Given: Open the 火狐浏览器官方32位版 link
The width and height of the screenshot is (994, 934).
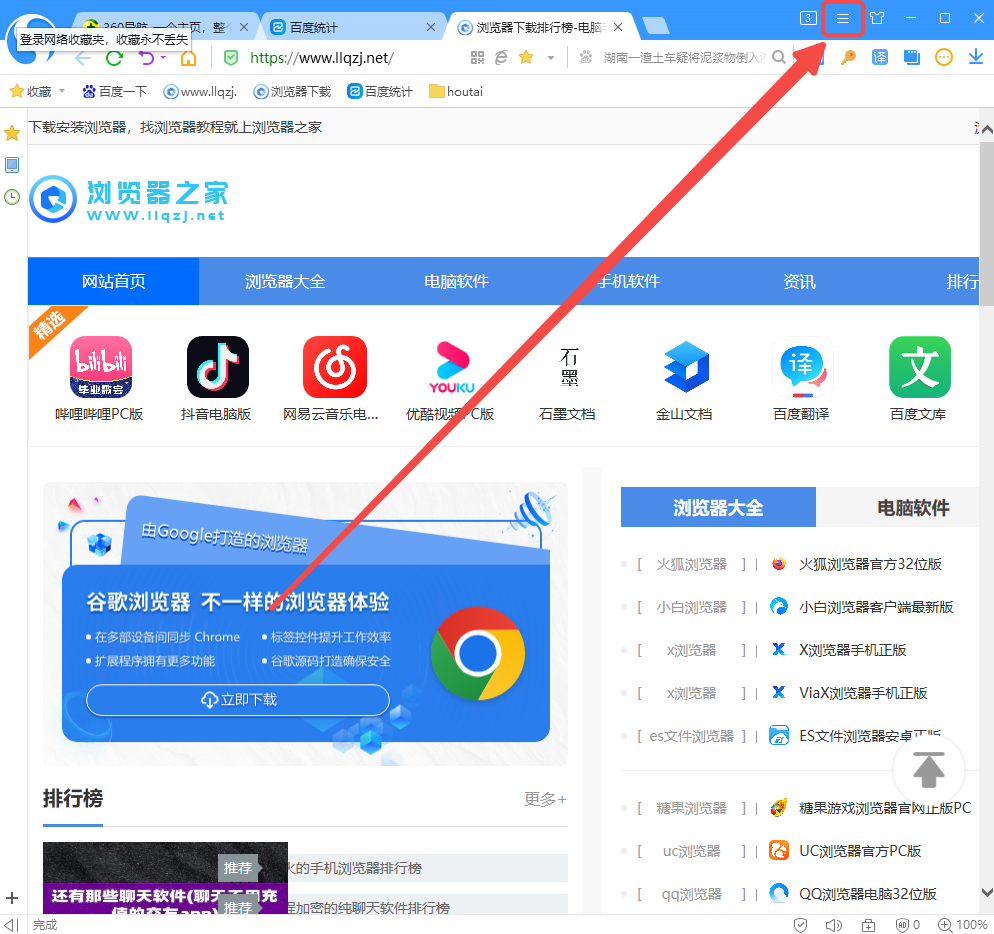Looking at the screenshot, I should click(x=870, y=564).
